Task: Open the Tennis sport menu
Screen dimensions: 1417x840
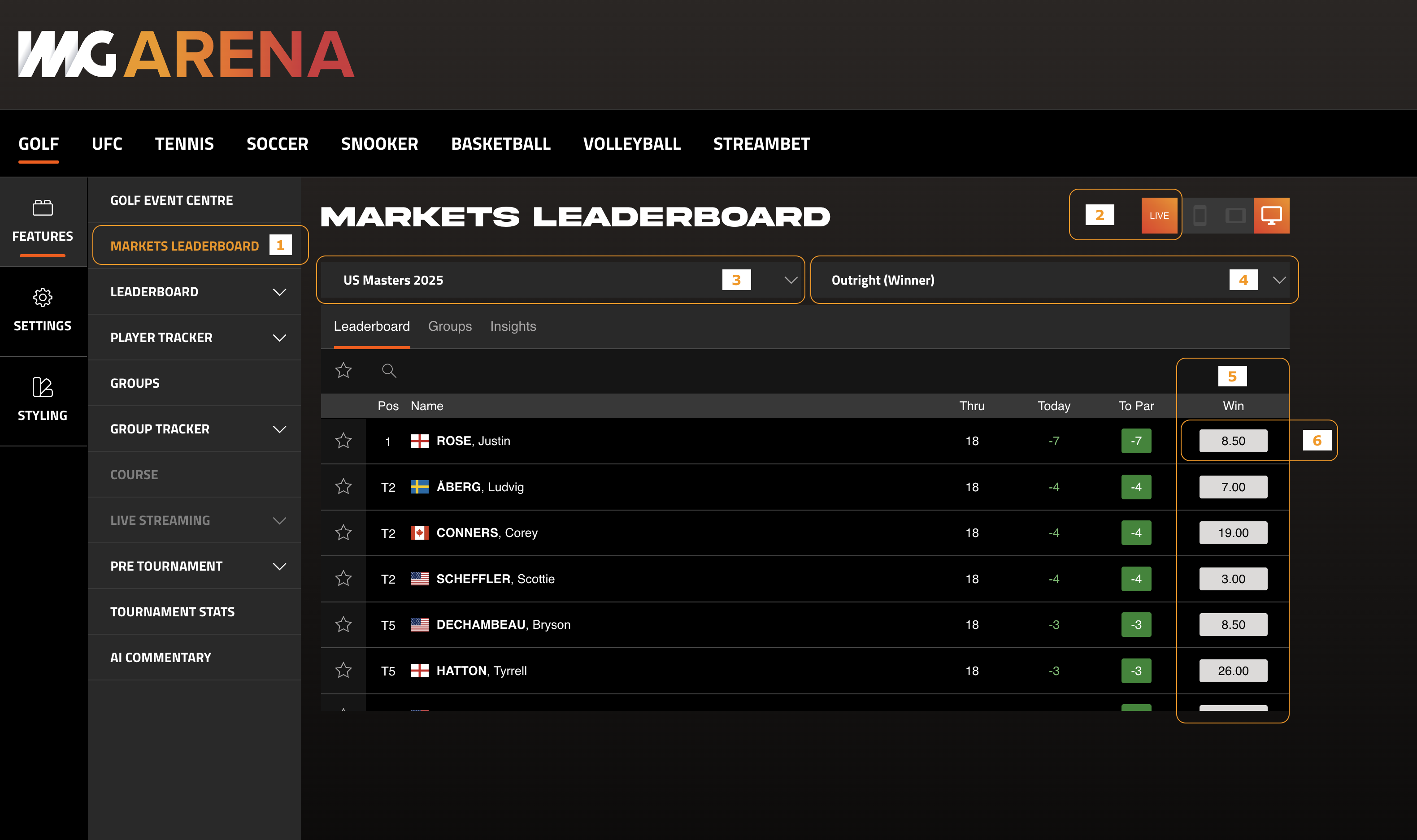Action: [184, 144]
